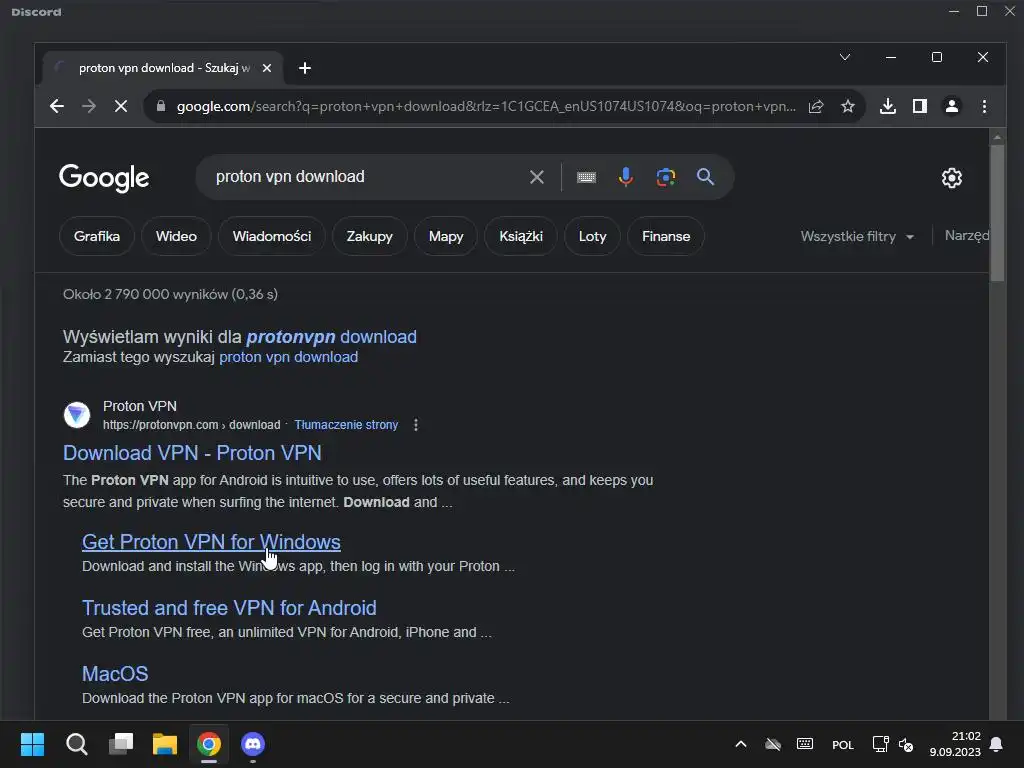
Task: Click the magnifier search button
Action: (x=705, y=177)
